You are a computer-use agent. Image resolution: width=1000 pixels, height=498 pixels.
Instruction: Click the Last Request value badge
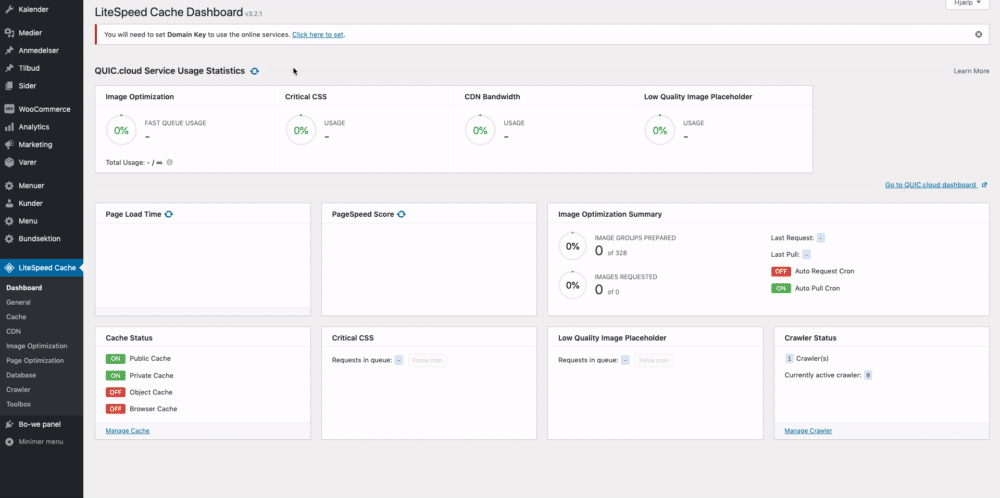click(x=820, y=238)
